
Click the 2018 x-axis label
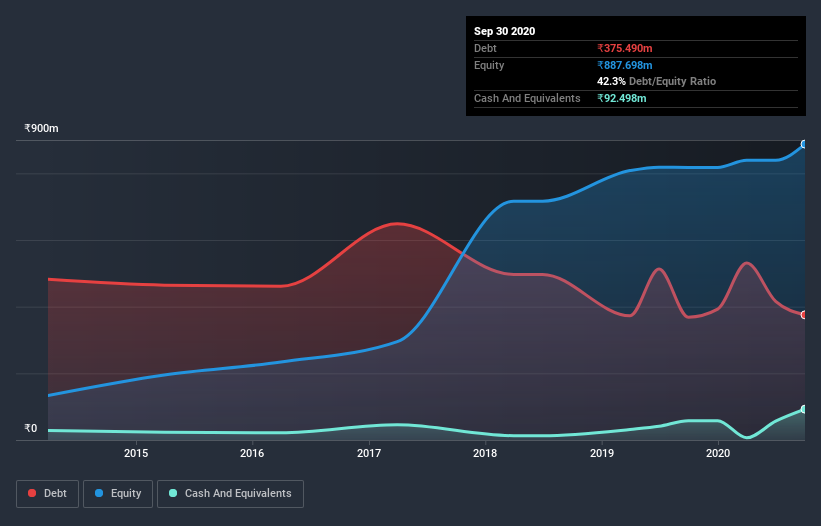(485, 453)
